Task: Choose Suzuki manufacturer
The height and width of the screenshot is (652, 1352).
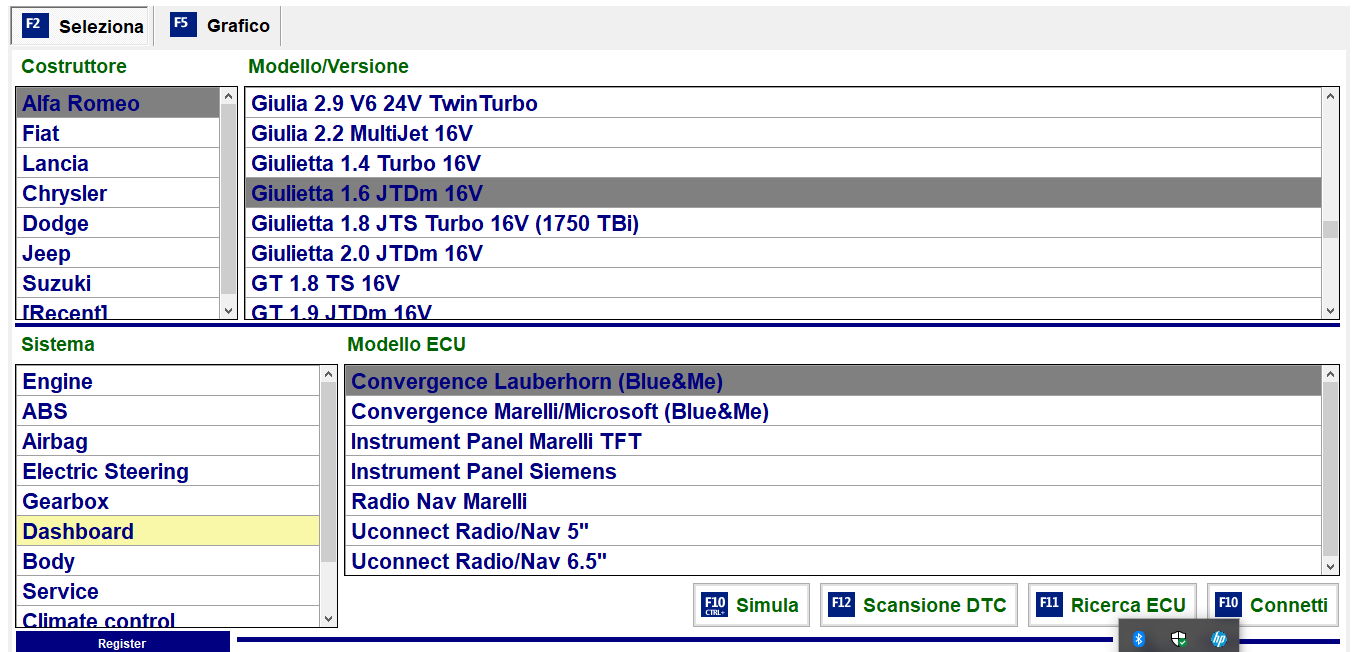Action: pyautogui.click(x=118, y=283)
